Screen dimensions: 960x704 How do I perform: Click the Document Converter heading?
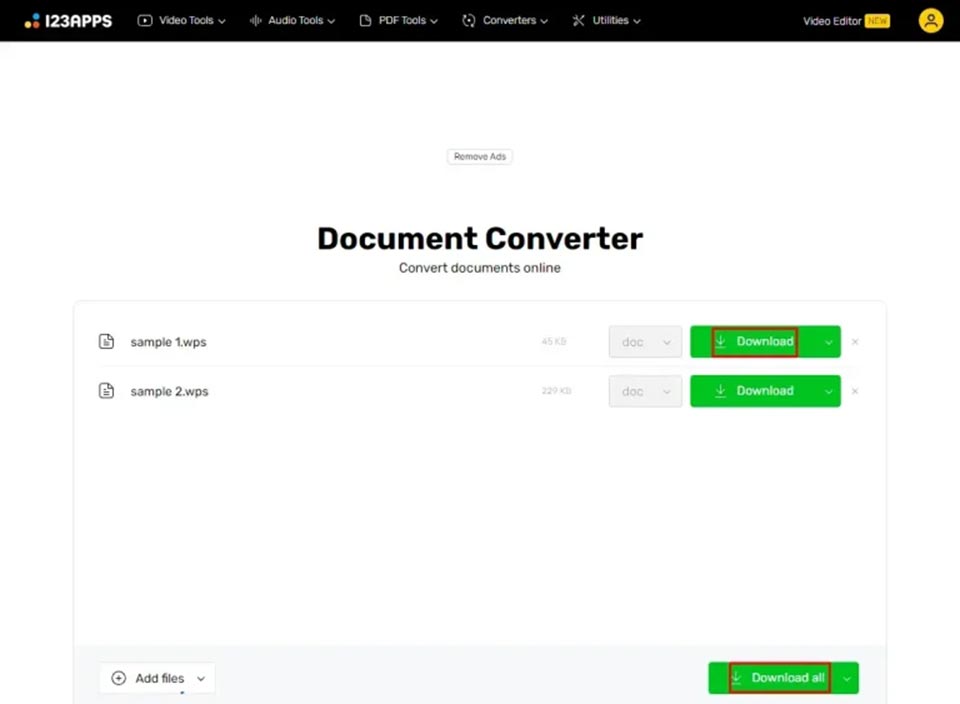pos(480,239)
